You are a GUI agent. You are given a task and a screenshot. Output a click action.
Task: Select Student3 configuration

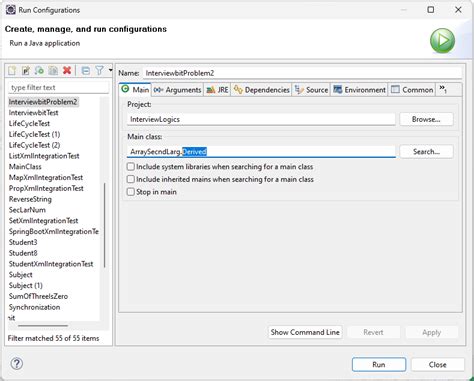click(x=23, y=242)
